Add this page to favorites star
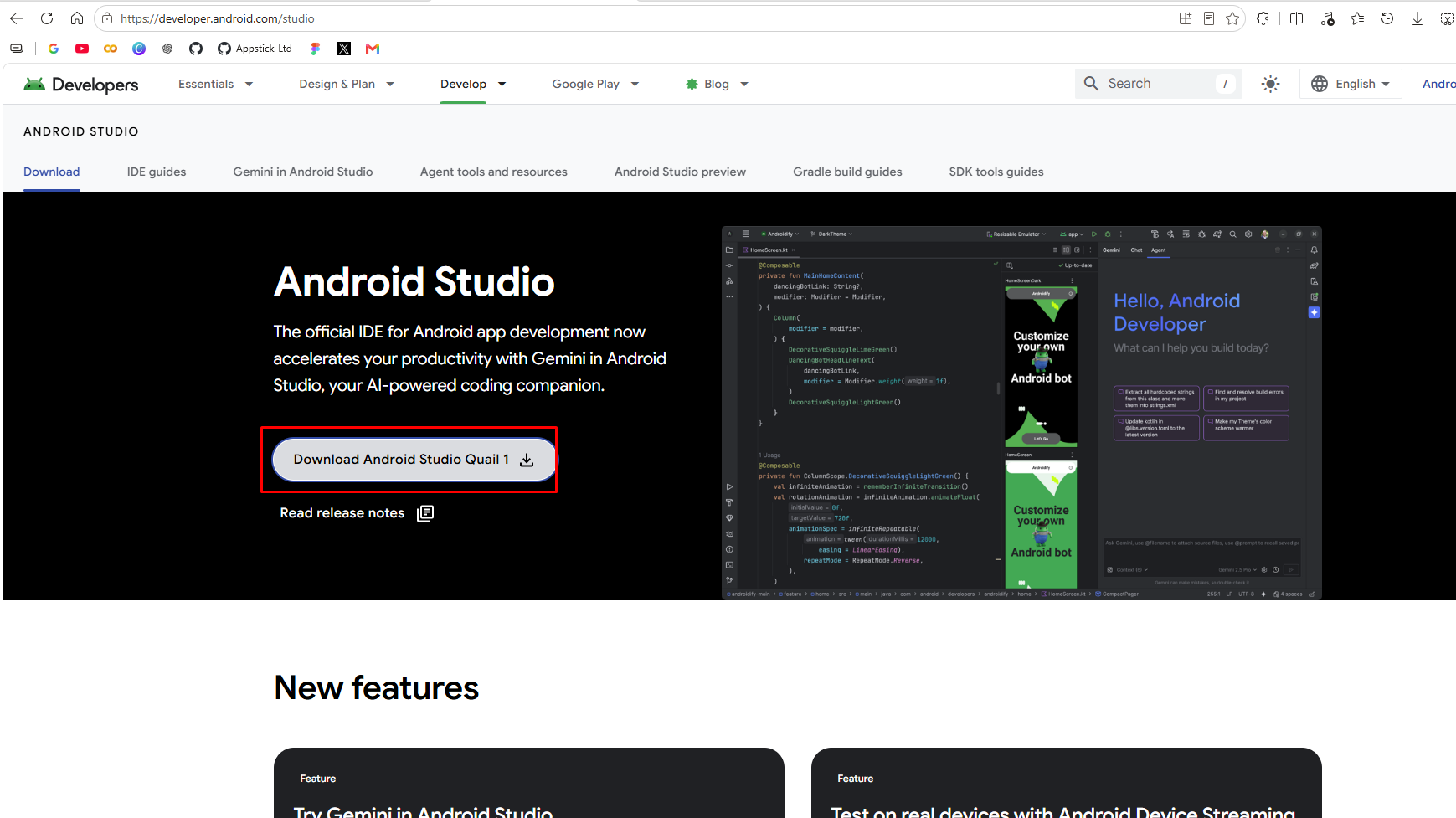 (x=1232, y=18)
